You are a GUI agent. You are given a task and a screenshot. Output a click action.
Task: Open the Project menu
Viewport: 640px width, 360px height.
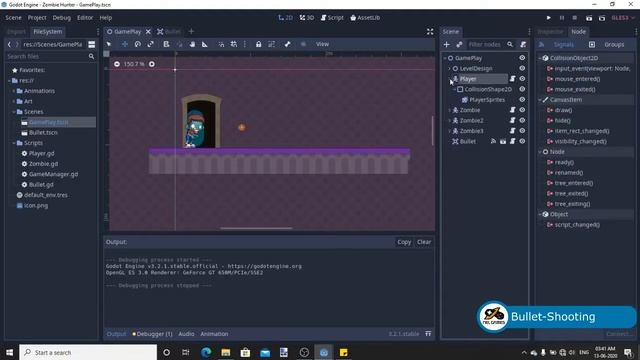coord(37,18)
